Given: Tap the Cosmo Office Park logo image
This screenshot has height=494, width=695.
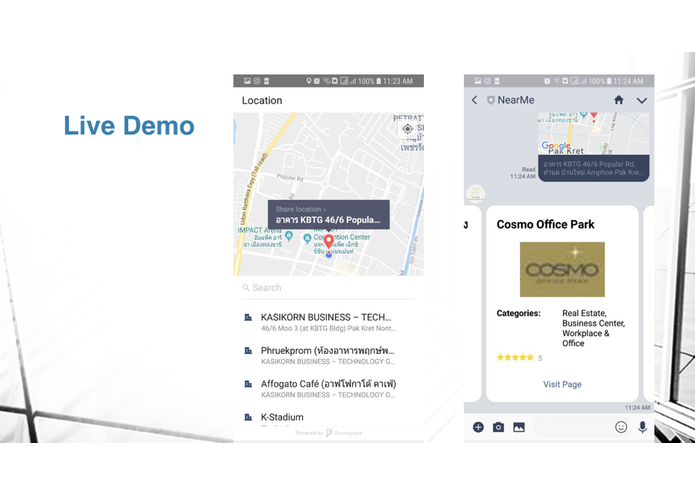Looking at the screenshot, I should [x=562, y=269].
